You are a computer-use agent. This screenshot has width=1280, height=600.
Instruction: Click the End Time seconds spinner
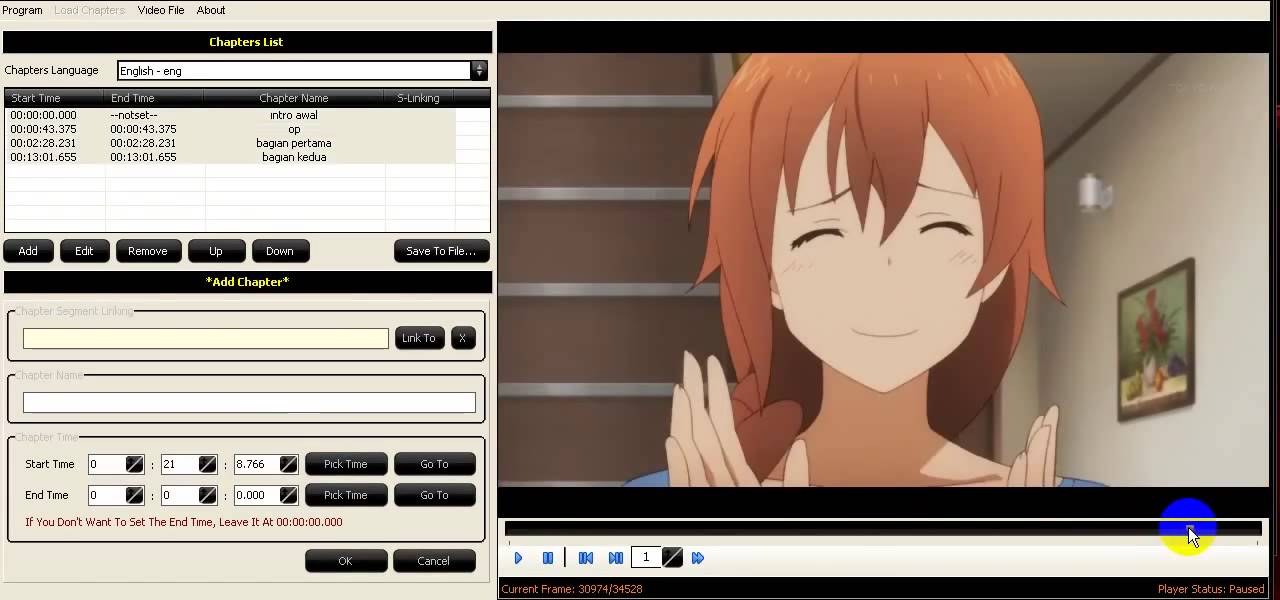click(x=289, y=495)
